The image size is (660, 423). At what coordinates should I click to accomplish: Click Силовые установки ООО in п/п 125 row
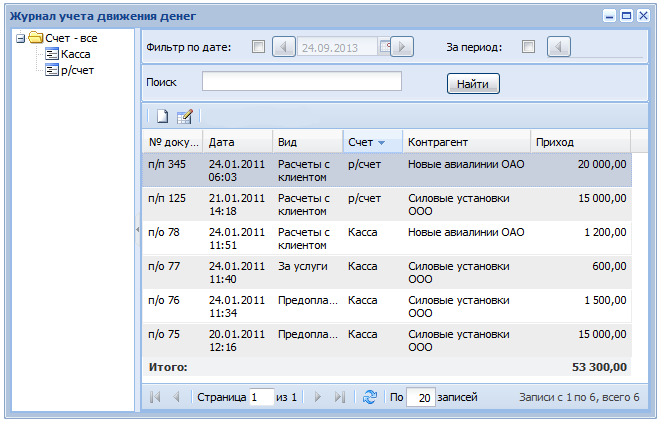pyautogui.click(x=459, y=205)
